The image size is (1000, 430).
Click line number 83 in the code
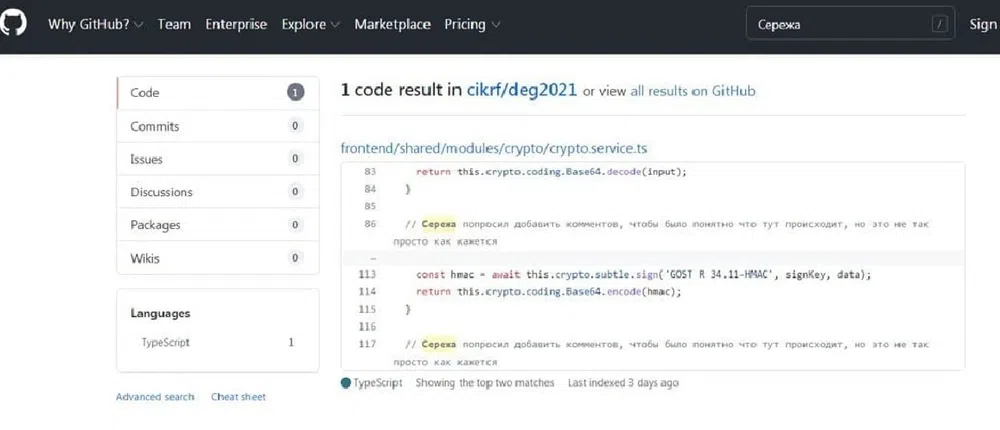pos(370,172)
